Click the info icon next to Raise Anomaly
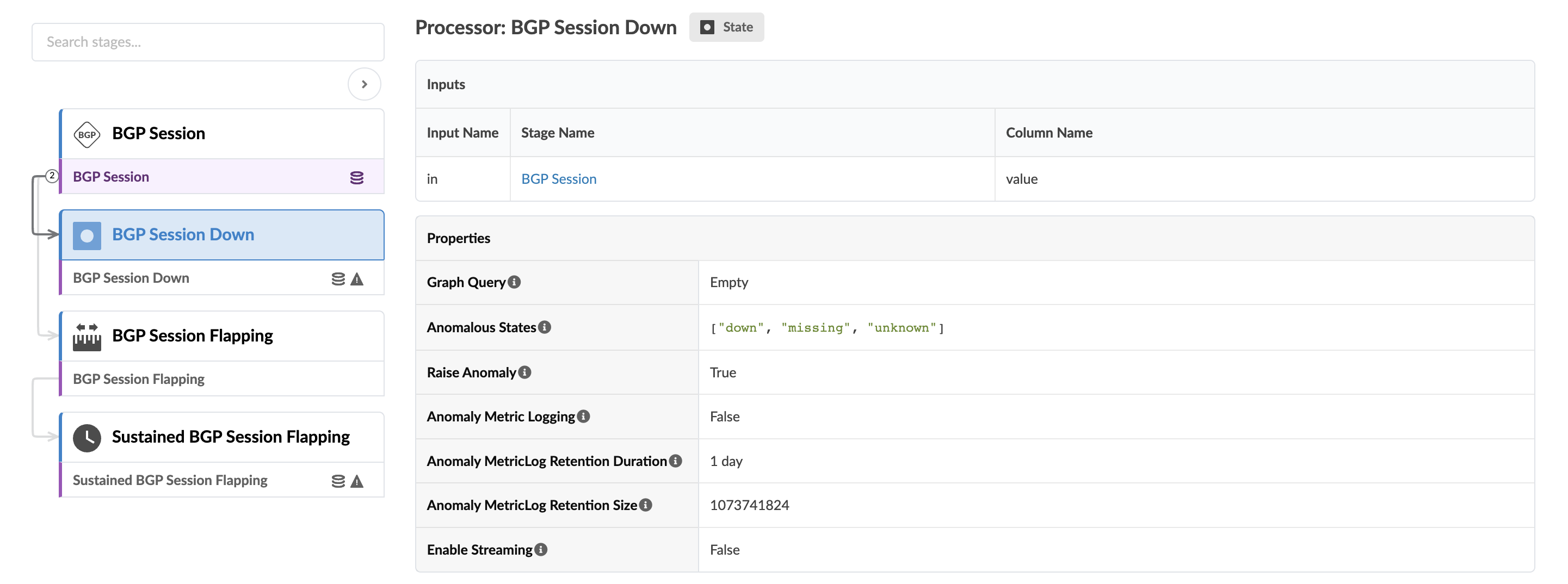 tap(524, 372)
